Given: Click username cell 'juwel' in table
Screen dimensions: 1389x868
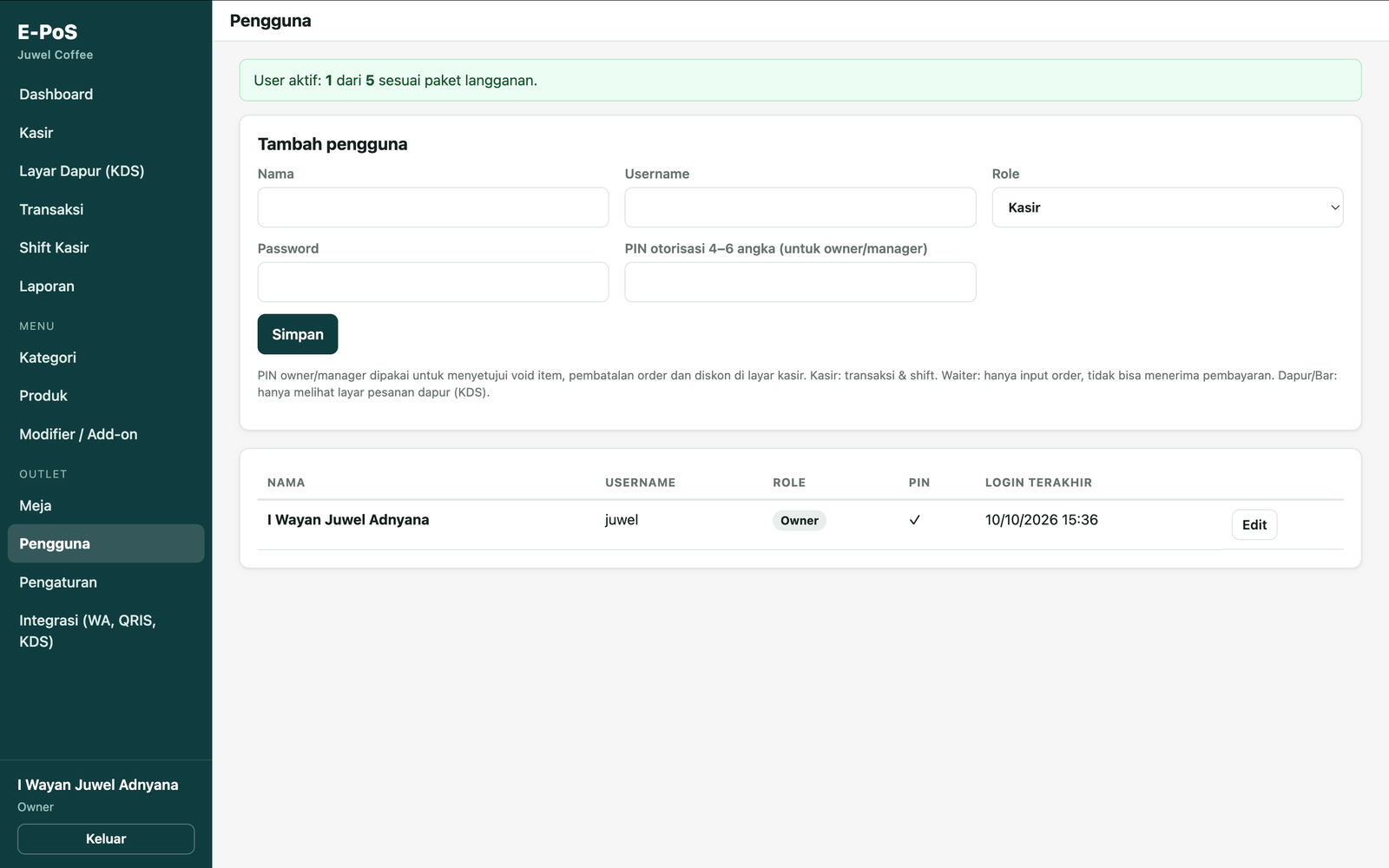Looking at the screenshot, I should click(622, 520).
